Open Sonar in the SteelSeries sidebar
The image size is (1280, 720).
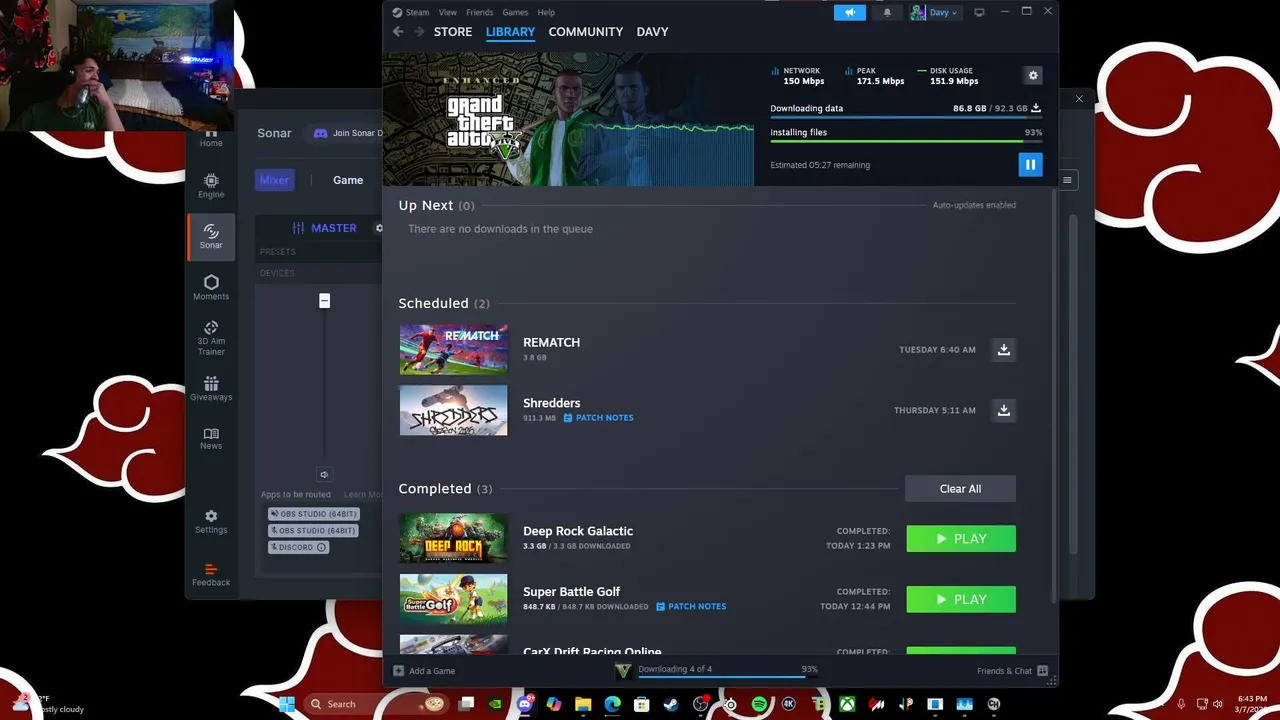click(211, 237)
